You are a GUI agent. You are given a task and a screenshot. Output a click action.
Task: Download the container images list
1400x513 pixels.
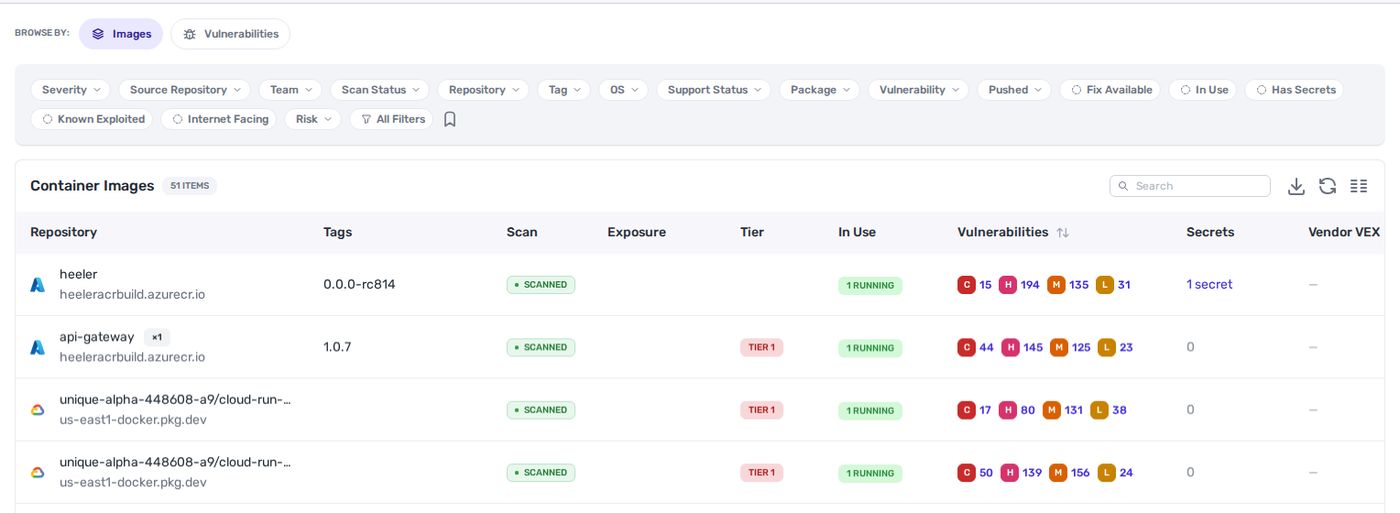tap(1296, 186)
